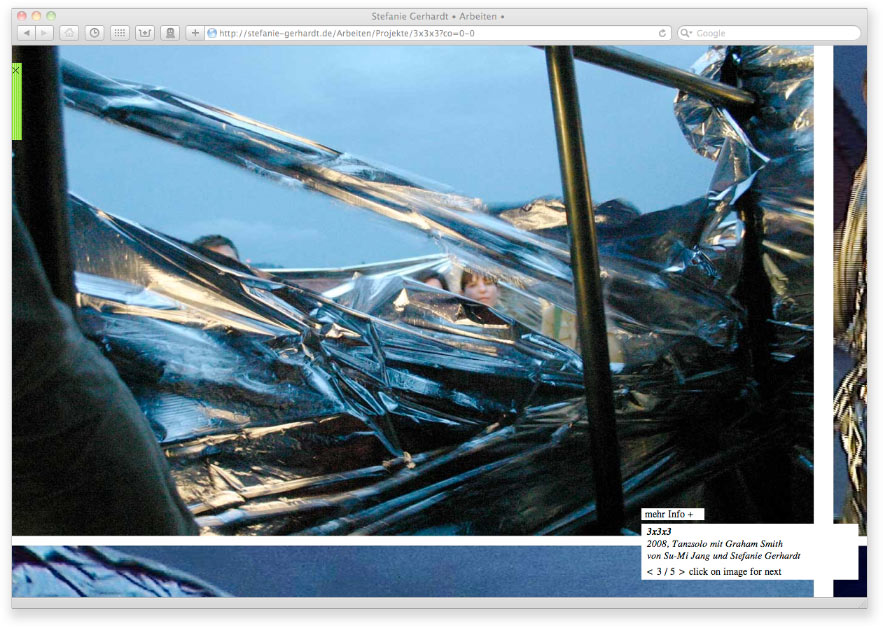The image size is (883, 628).
Task: Show browsing history with the clock icon
Action: pyautogui.click(x=94, y=33)
